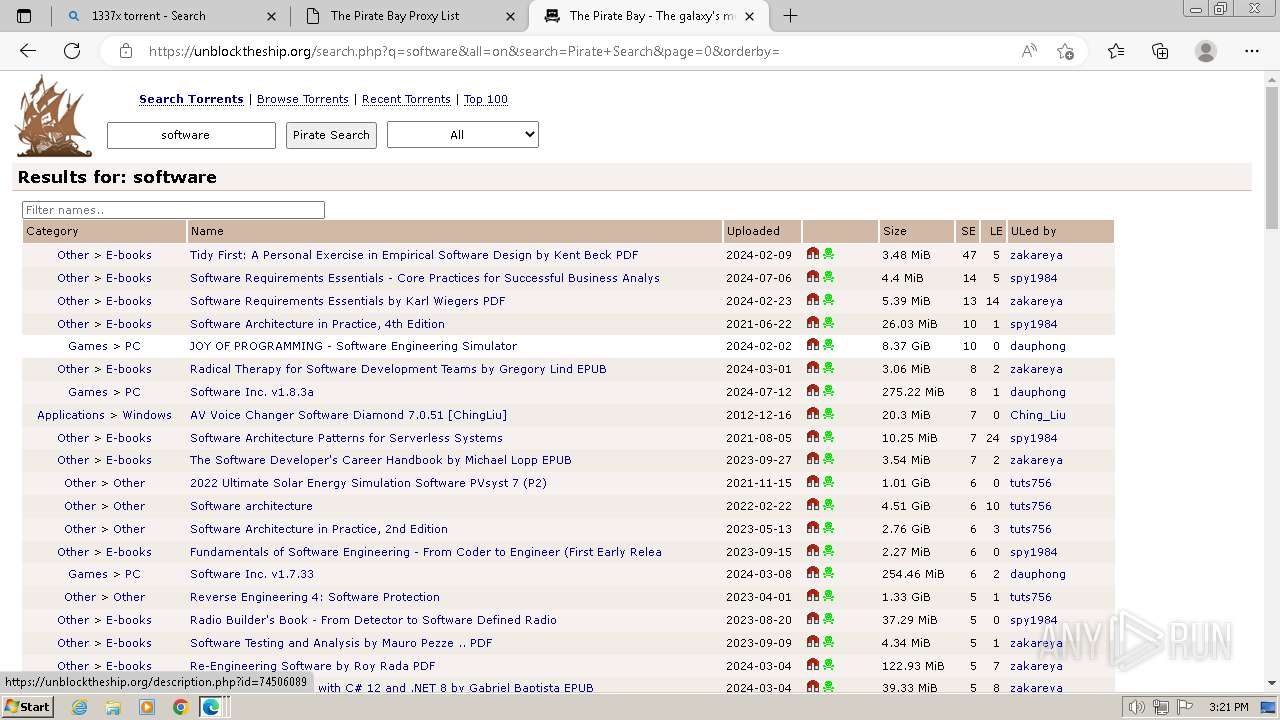Close The Pirate Bay Proxy List tab
The width and height of the screenshot is (1280, 720).
(512, 16)
